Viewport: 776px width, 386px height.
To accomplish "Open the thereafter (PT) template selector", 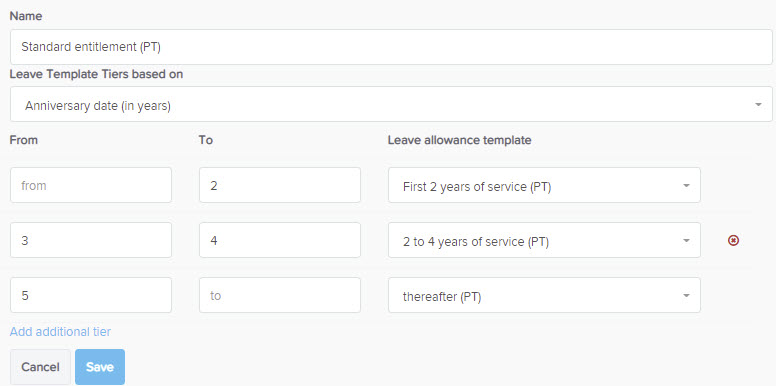I will (544, 295).
